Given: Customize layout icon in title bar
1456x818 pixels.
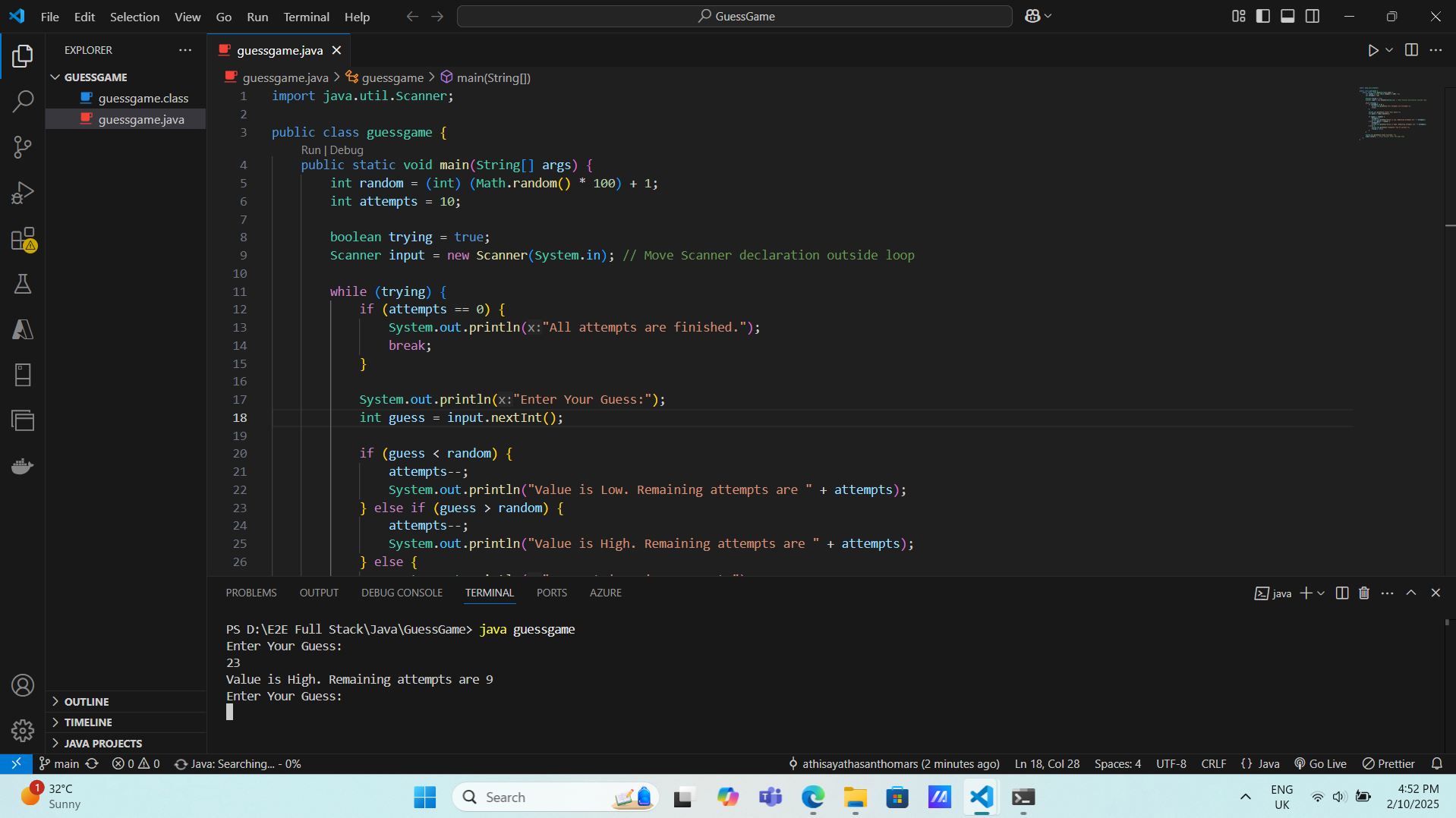Looking at the screenshot, I should [1238, 16].
